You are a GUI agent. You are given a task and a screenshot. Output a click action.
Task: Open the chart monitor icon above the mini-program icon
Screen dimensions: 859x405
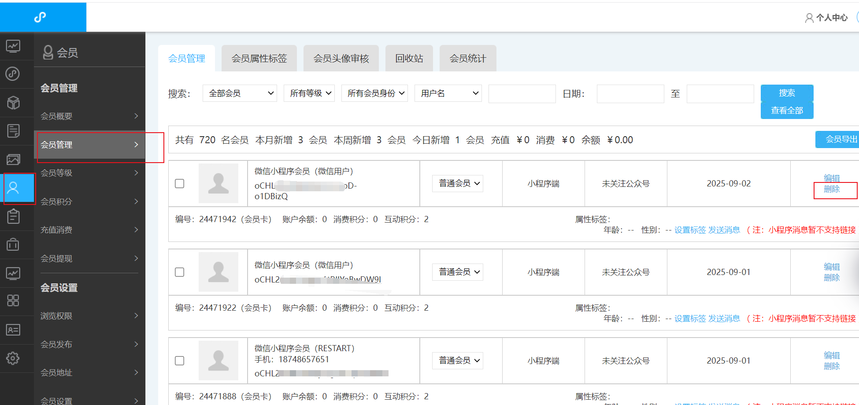13,46
